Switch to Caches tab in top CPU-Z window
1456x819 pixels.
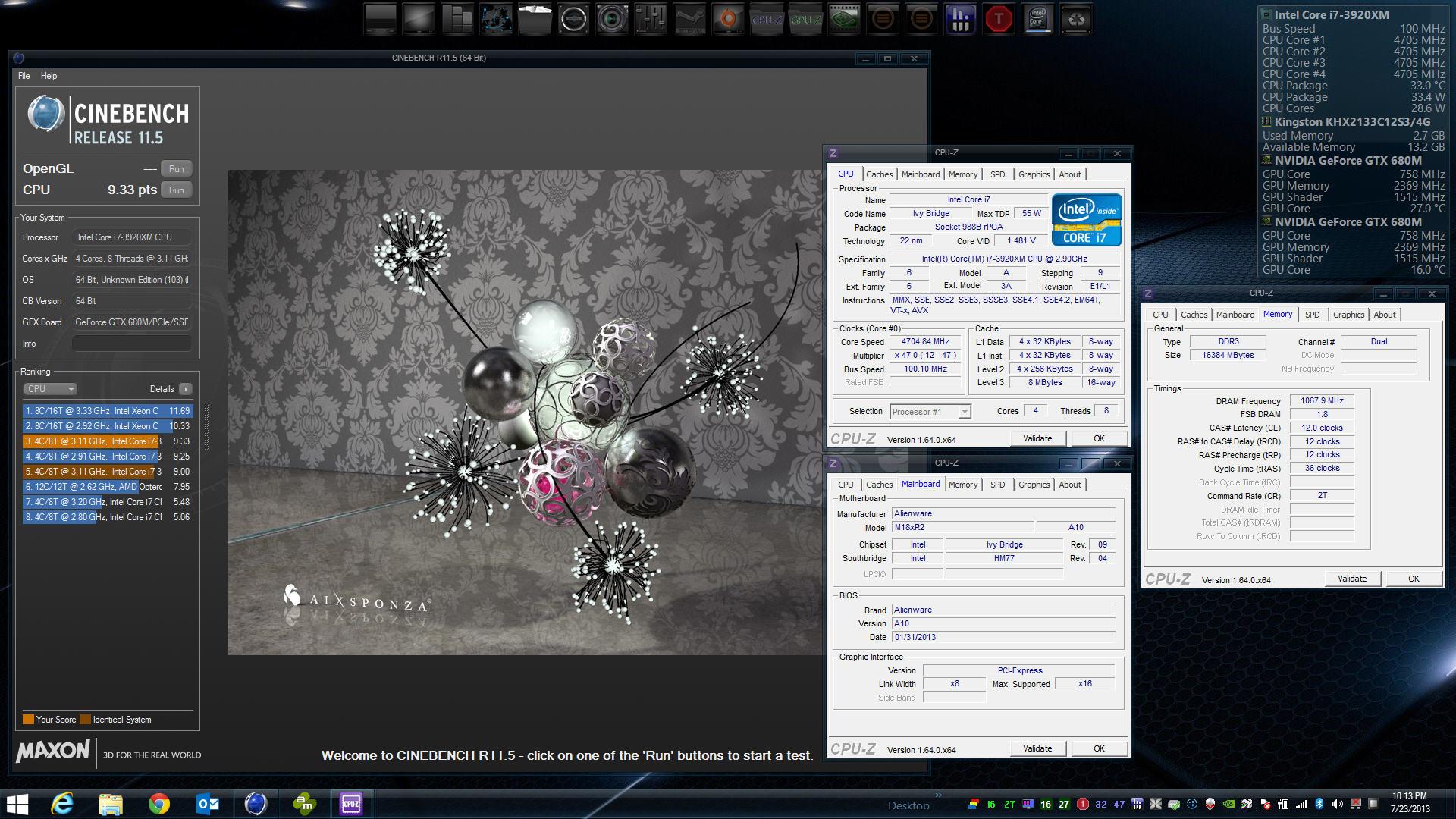click(x=879, y=174)
